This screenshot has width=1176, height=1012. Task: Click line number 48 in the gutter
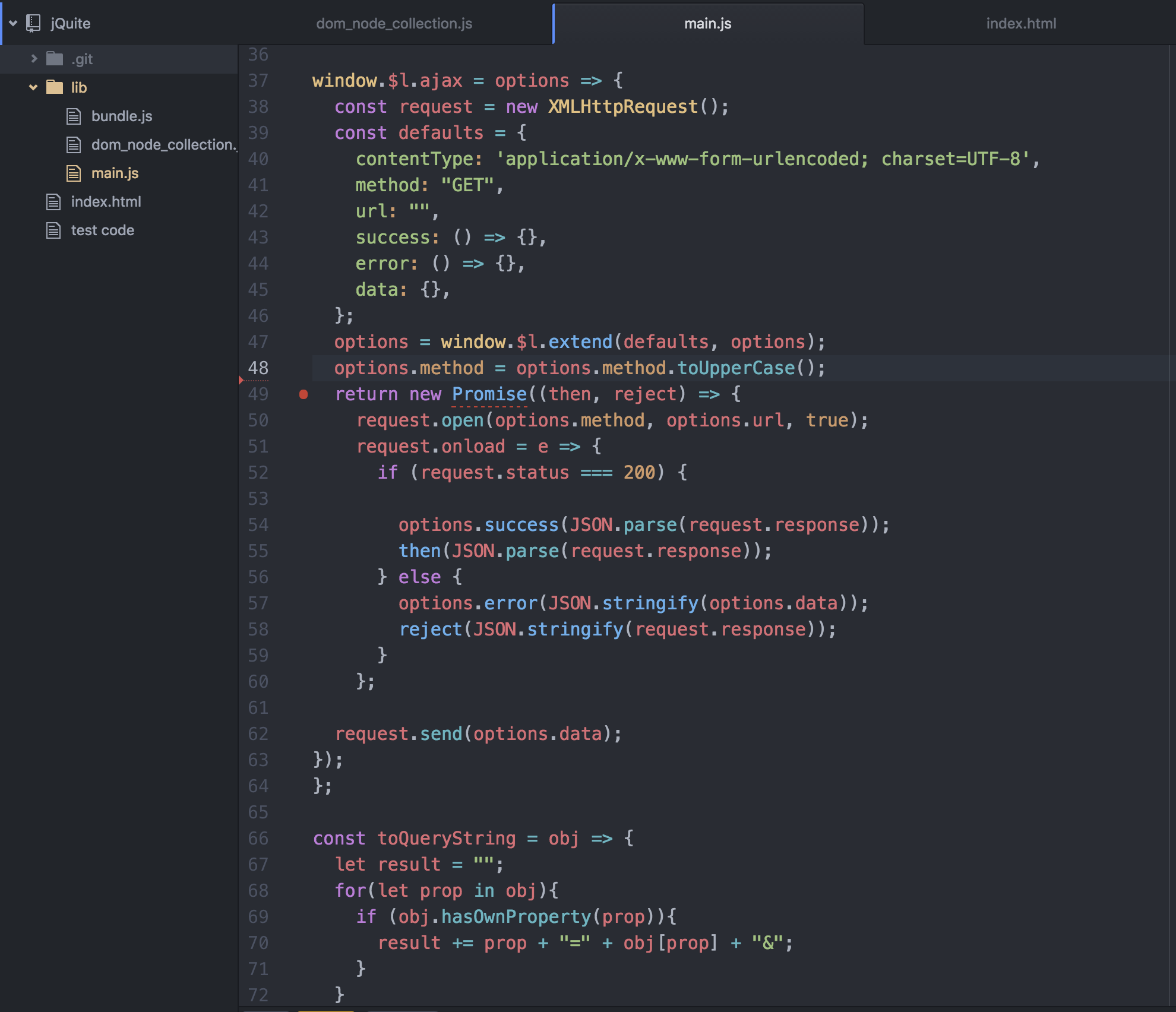(258, 368)
